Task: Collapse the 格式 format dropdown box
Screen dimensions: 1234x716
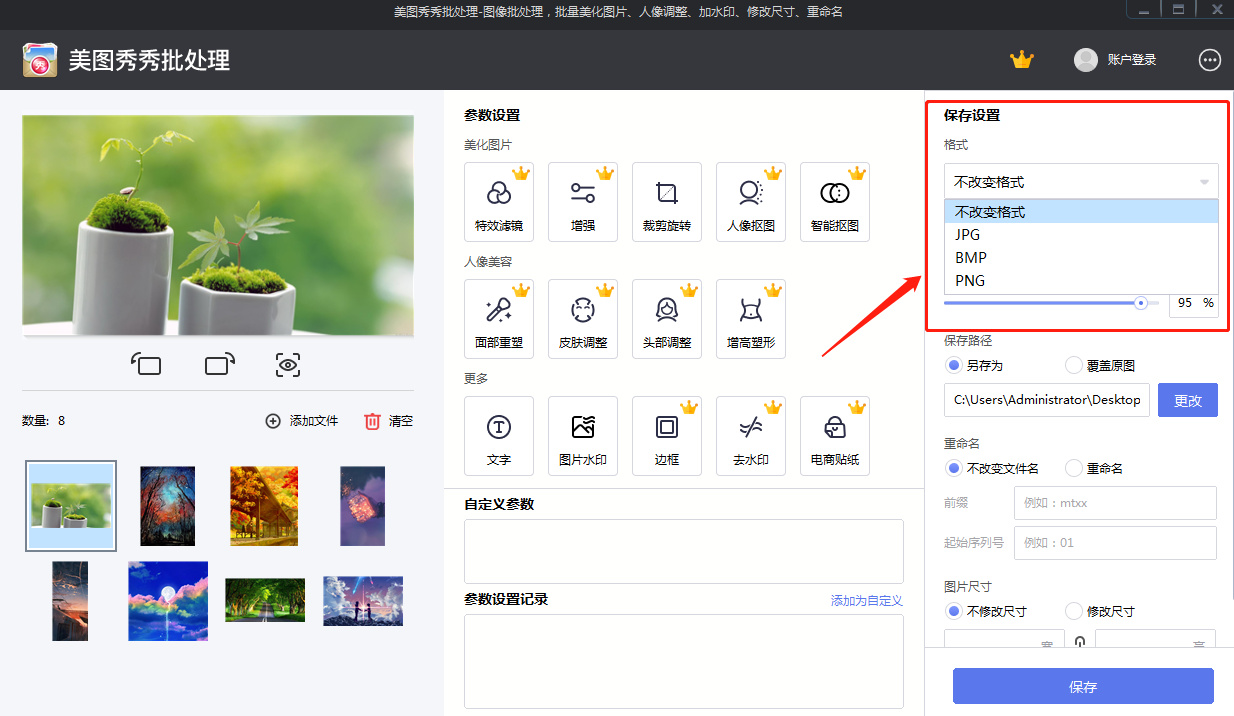Action: pos(1081,182)
